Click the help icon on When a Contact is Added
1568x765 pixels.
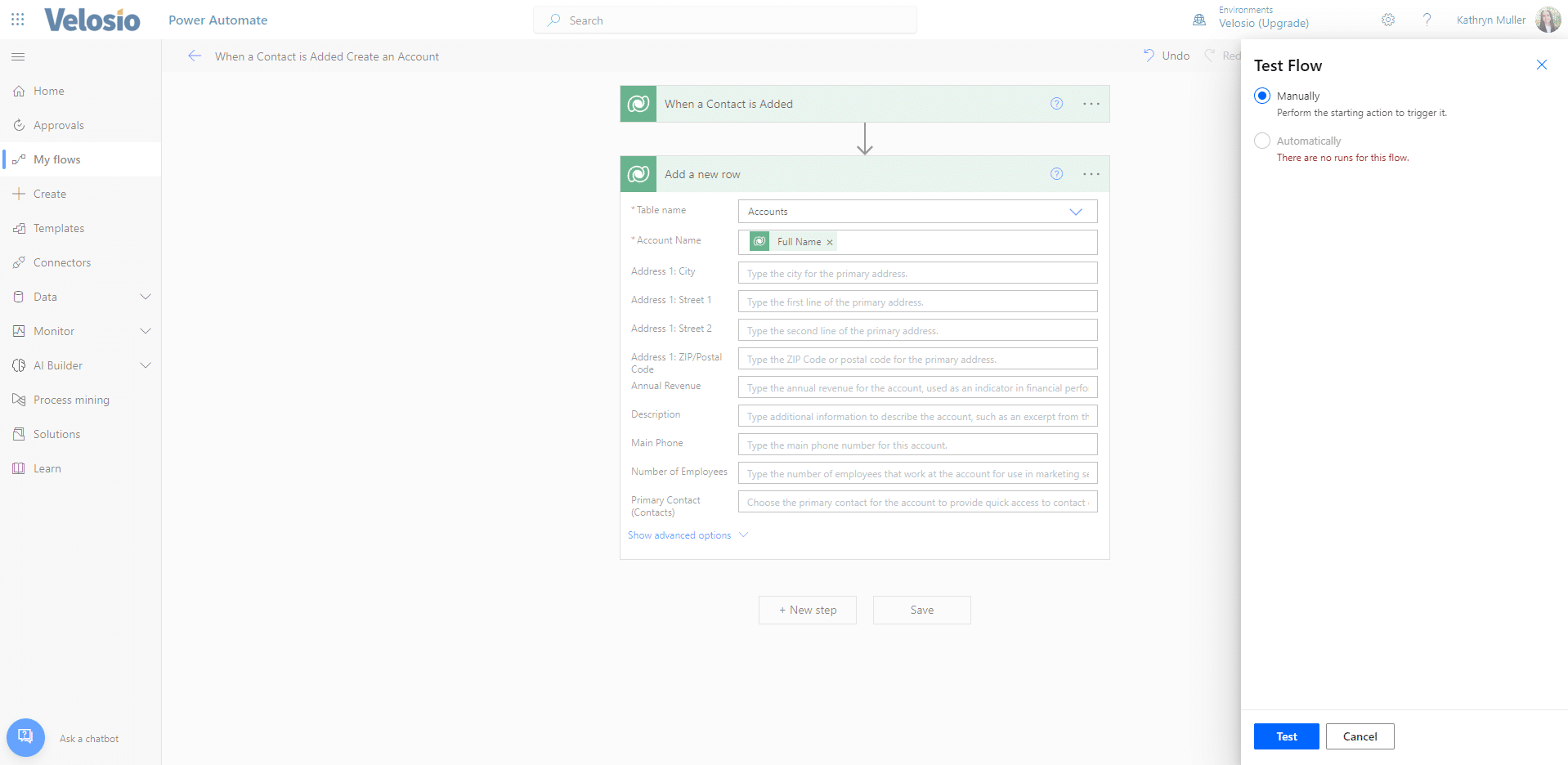pos(1056,104)
